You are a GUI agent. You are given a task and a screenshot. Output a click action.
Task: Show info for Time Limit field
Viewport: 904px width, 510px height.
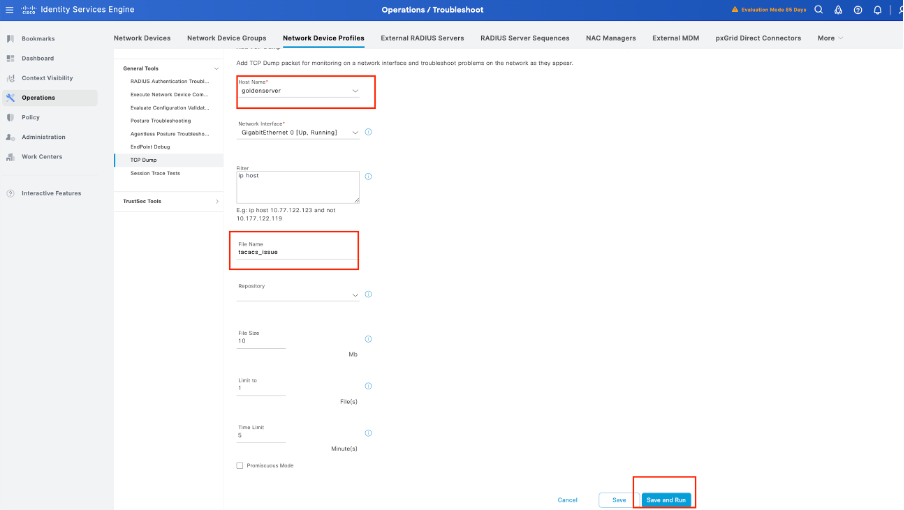tap(368, 433)
